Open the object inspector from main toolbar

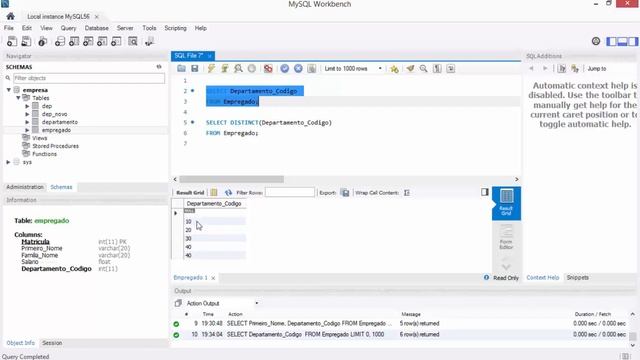pyautogui.click(x=42, y=41)
